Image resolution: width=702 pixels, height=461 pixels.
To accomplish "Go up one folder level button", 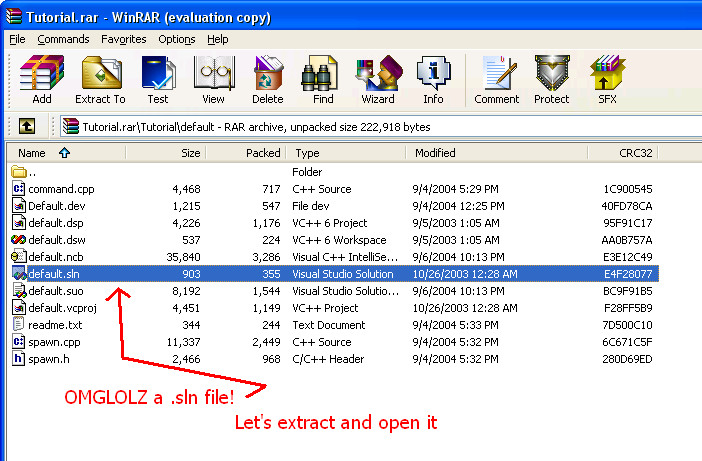I will point(27,126).
